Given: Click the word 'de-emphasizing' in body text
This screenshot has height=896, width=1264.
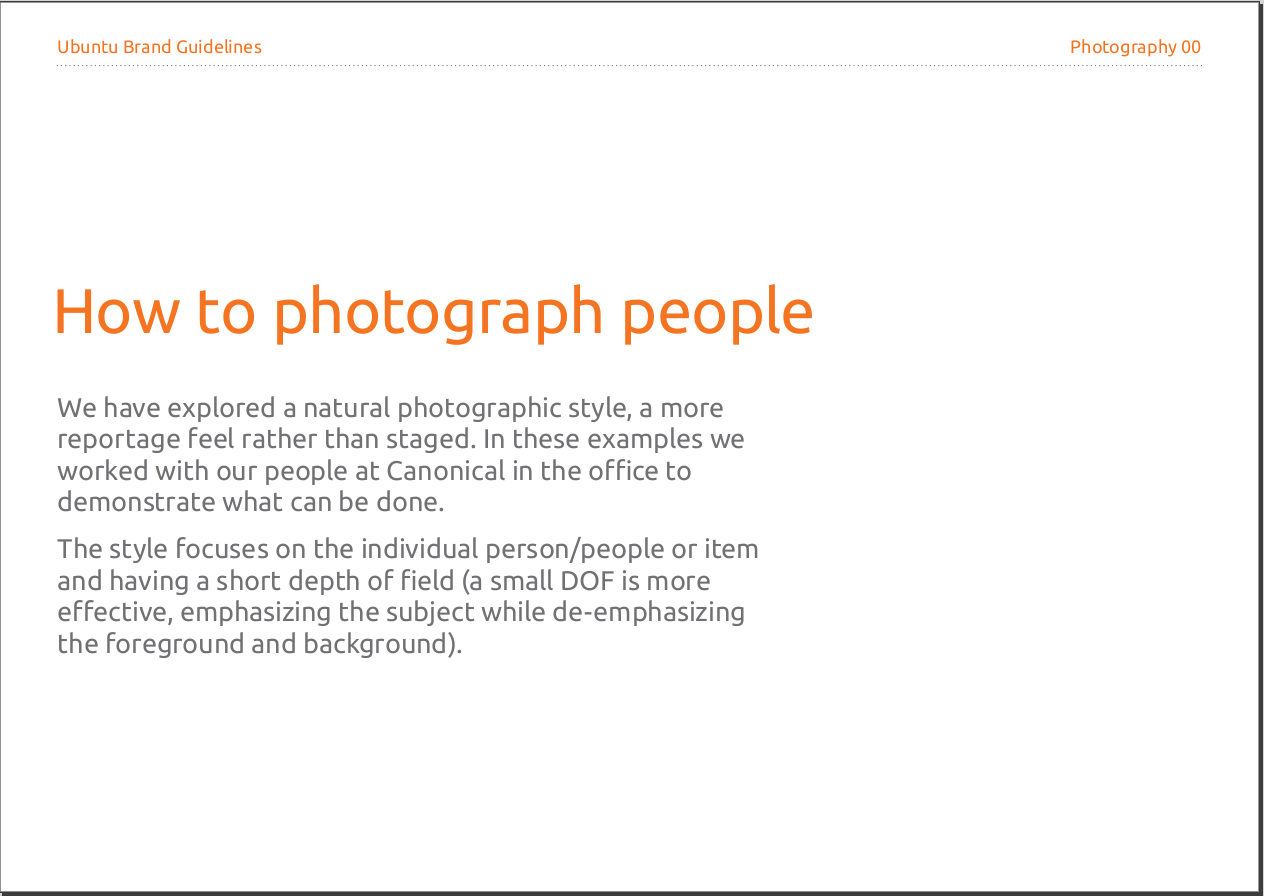Looking at the screenshot, I should click(x=648, y=612).
